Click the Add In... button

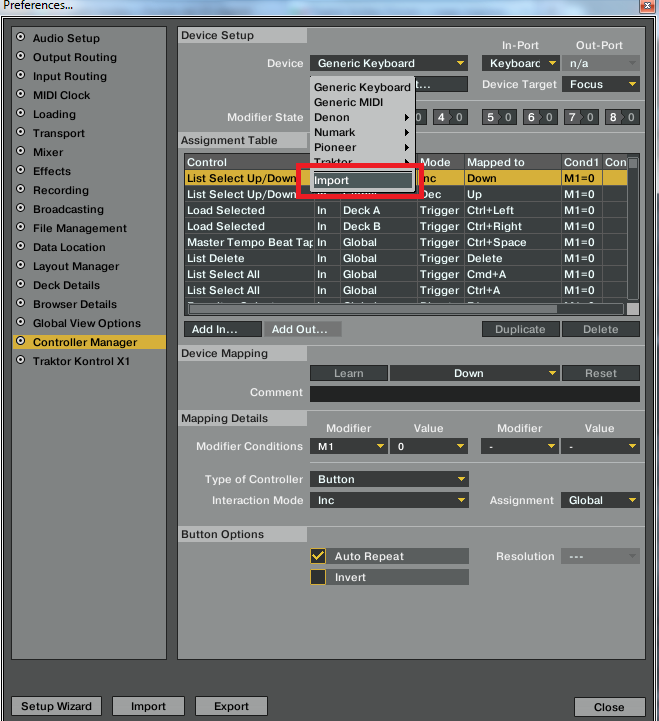click(x=223, y=329)
